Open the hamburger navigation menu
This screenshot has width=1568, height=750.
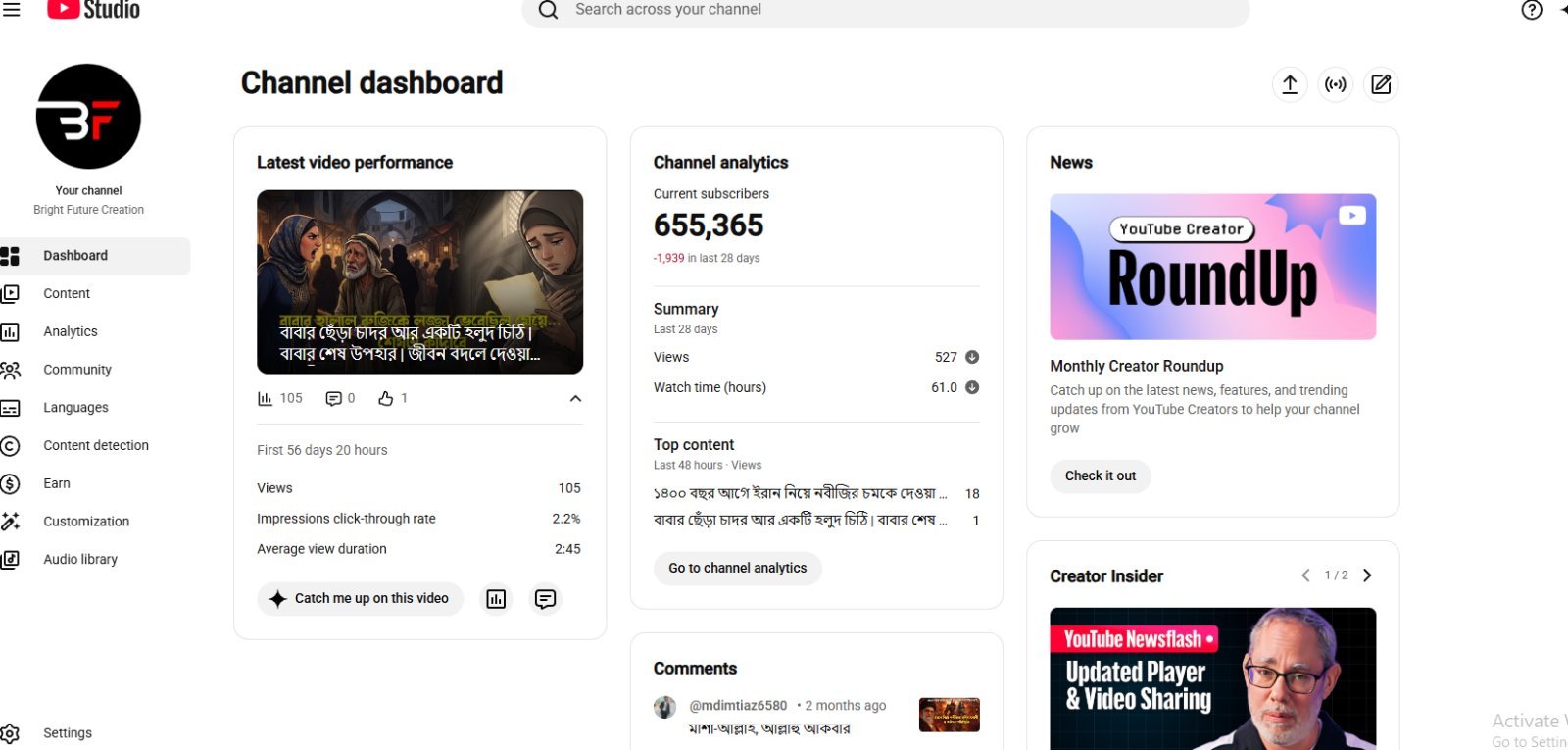[12, 9]
